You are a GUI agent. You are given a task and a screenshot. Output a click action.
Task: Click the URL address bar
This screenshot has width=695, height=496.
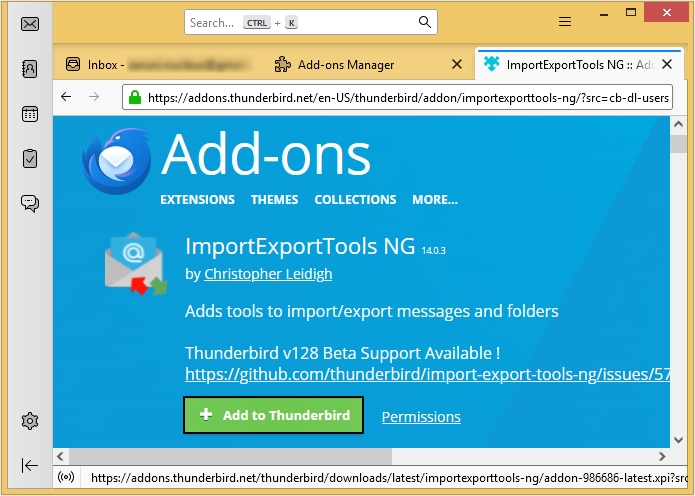click(398, 97)
